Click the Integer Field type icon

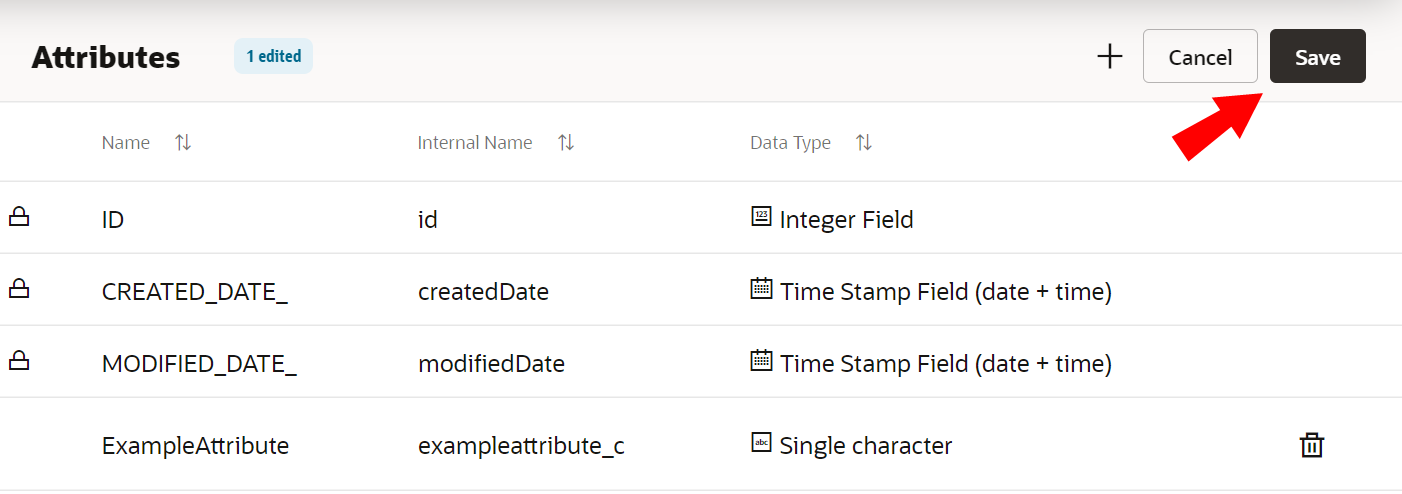(x=761, y=216)
